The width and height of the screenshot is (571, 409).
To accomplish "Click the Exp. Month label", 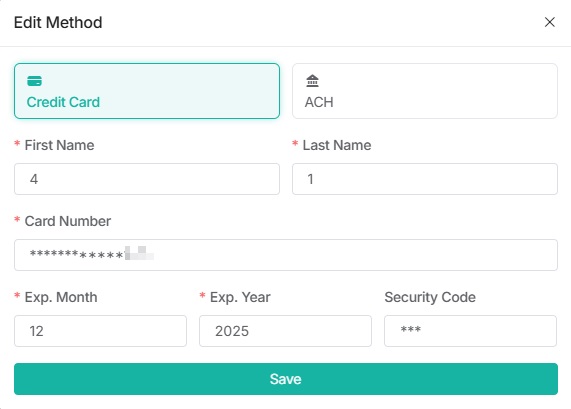I will pyautogui.click(x=61, y=298).
